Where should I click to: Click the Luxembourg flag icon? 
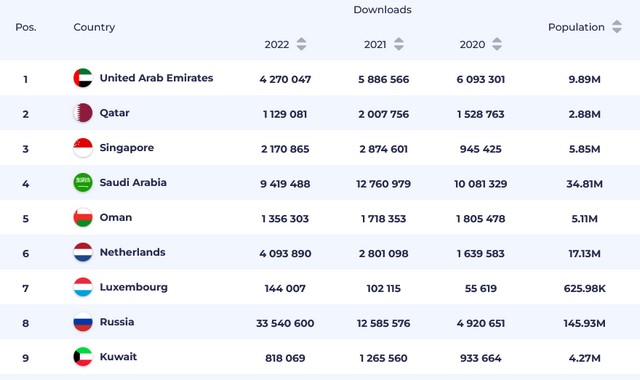83,287
